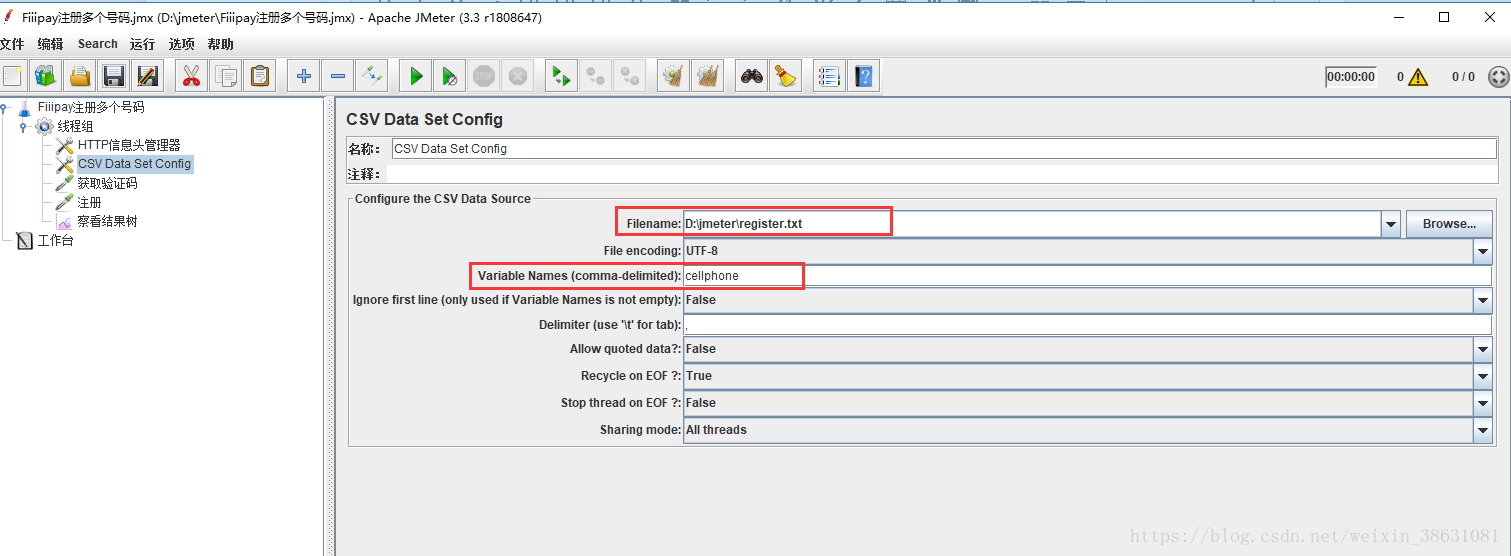Click the Search binoculars icon

pos(752,76)
